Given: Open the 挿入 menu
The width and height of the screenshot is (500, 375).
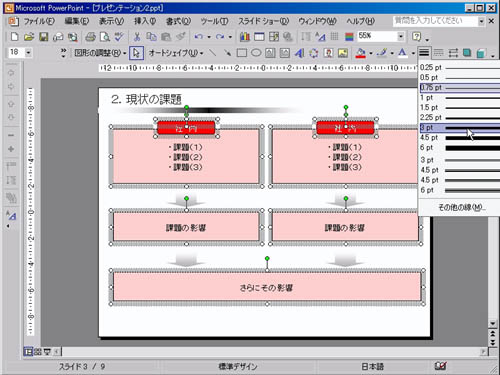Looking at the screenshot, I should tap(145, 21).
